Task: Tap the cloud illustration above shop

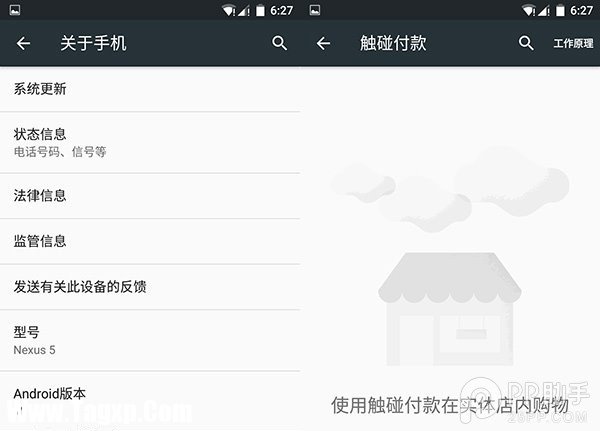Action: 450,191
